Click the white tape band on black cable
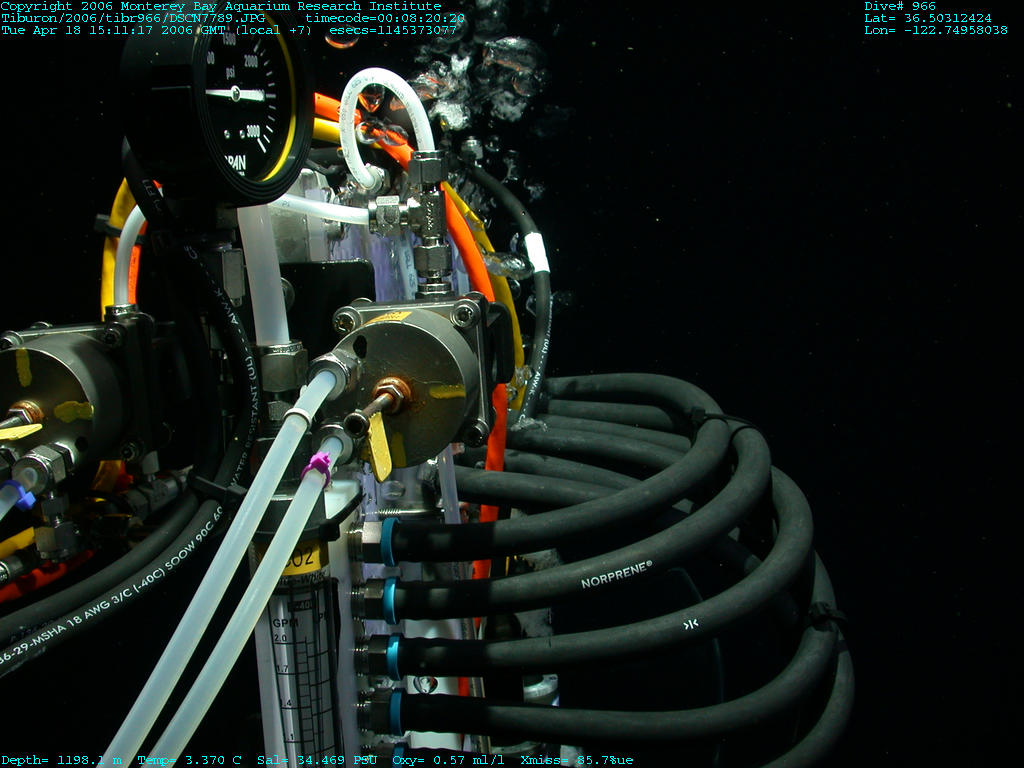Screen dimensions: 1024x768 click(x=537, y=252)
